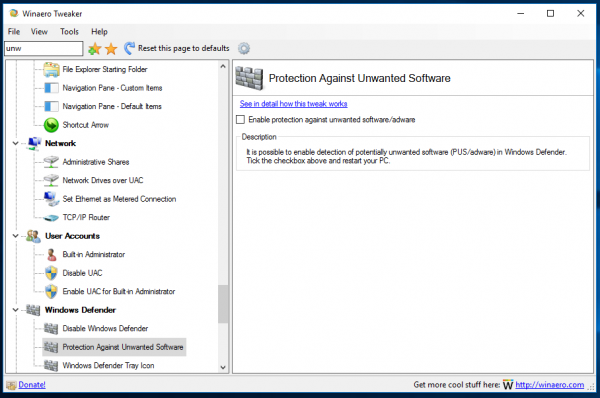Open the File menu
The image size is (600, 398).
pos(14,32)
